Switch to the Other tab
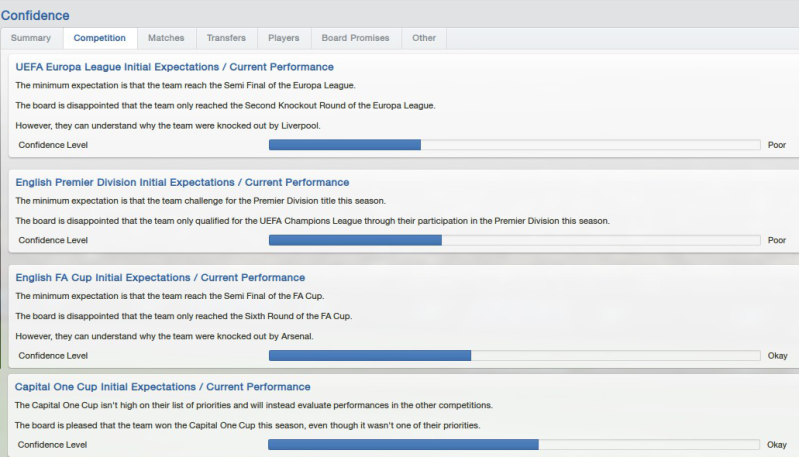This screenshot has width=799, height=457. pyautogui.click(x=424, y=38)
